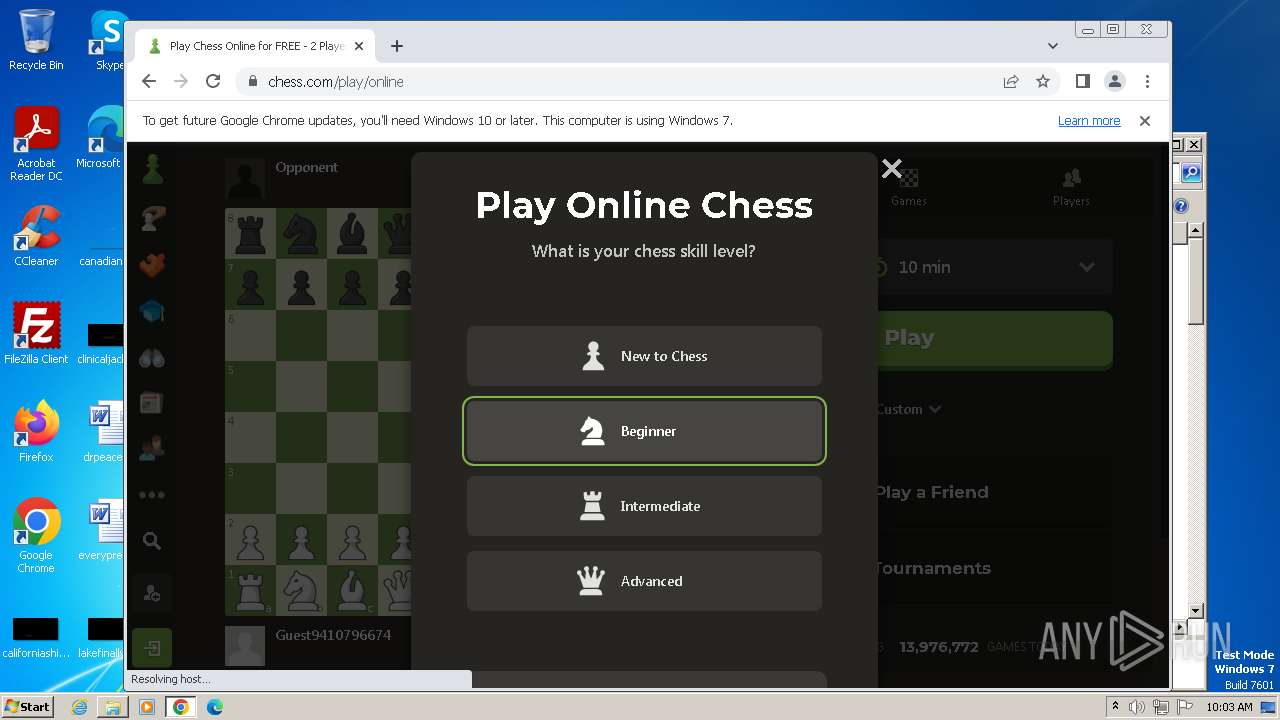The image size is (1280, 720).
Task: Click the black knight on b8
Action: coord(301,234)
